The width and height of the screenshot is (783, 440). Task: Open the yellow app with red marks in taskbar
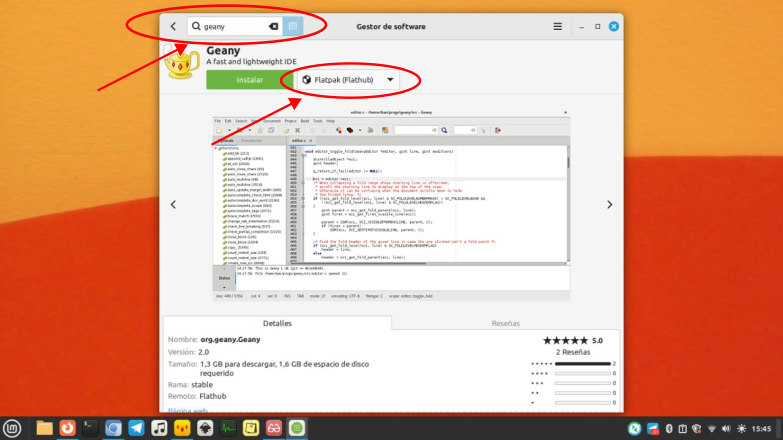pyautogui.click(x=182, y=428)
